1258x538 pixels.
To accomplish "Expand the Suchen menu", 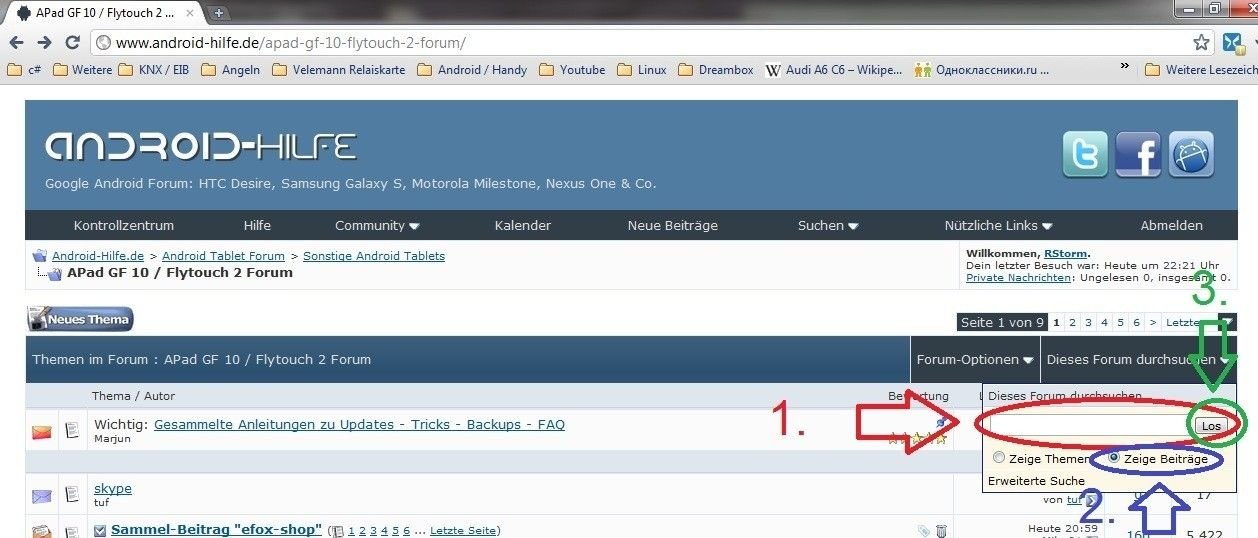I will 828,225.
